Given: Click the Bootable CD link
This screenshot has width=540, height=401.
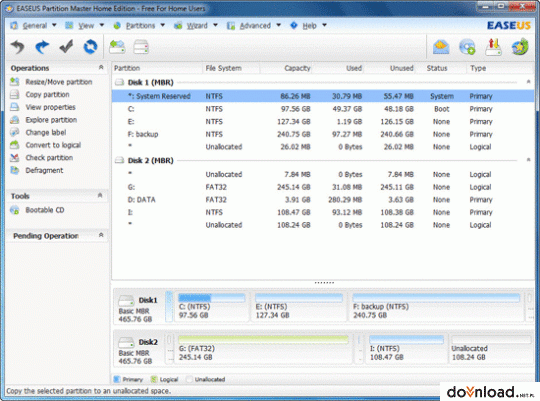Looking at the screenshot, I should click(x=45, y=210).
